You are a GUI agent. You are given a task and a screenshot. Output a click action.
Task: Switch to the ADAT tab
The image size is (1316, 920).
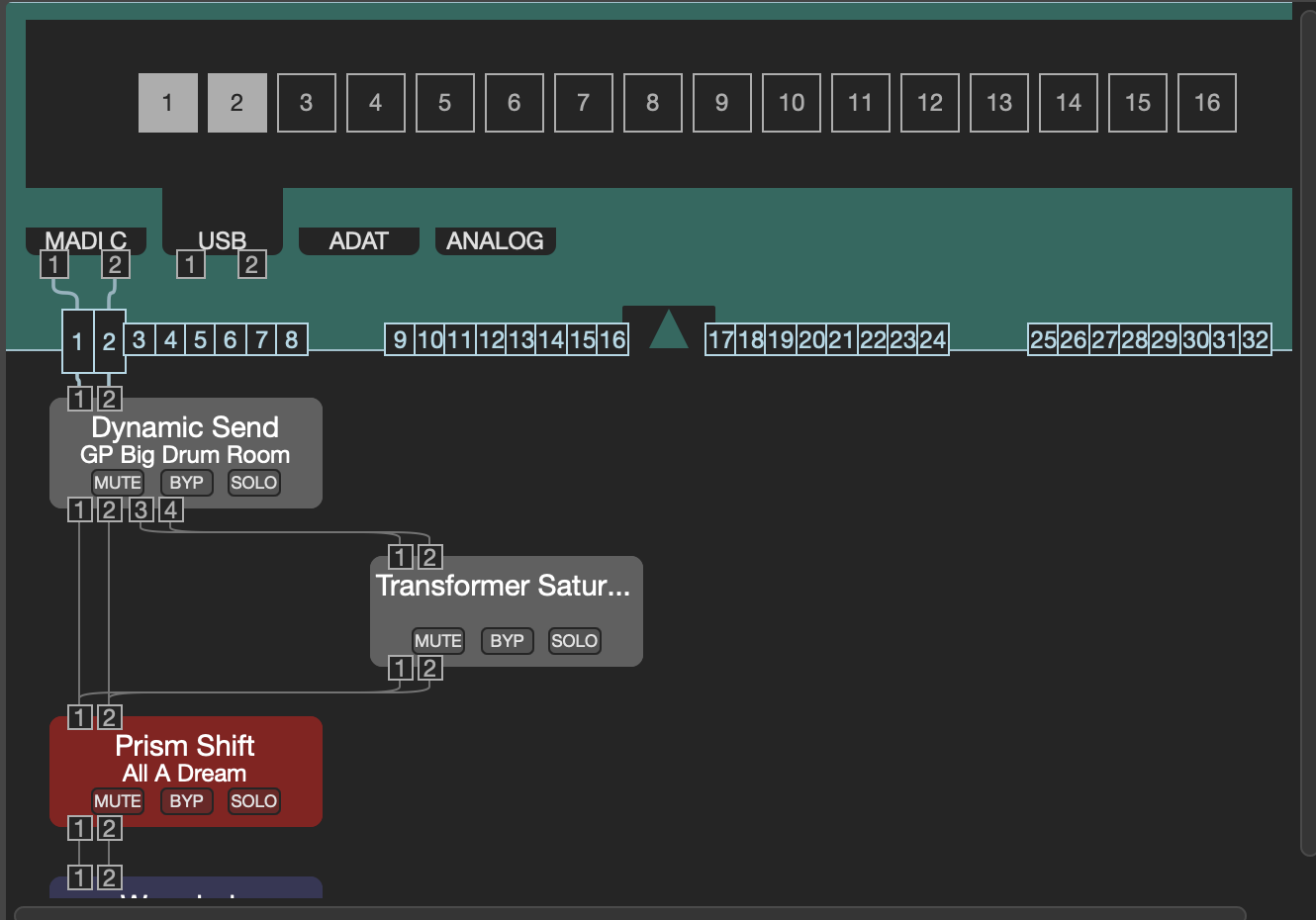[358, 241]
